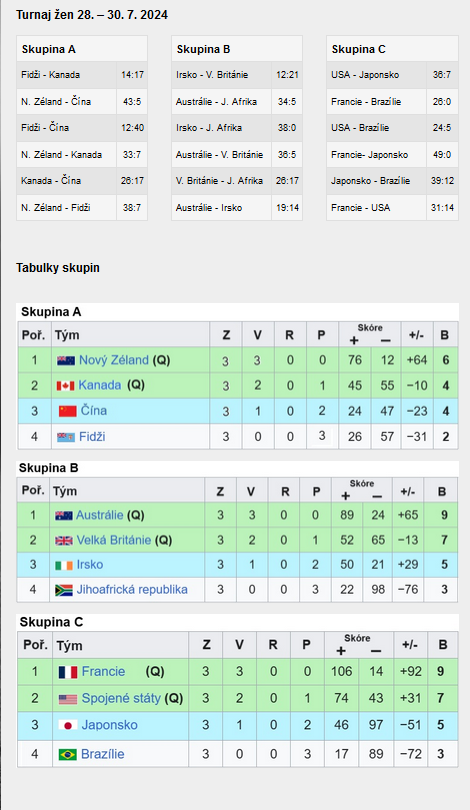Viewport: 470px width, 810px height.
Task: Click the Brazil flag icon
Action: (x=68, y=755)
